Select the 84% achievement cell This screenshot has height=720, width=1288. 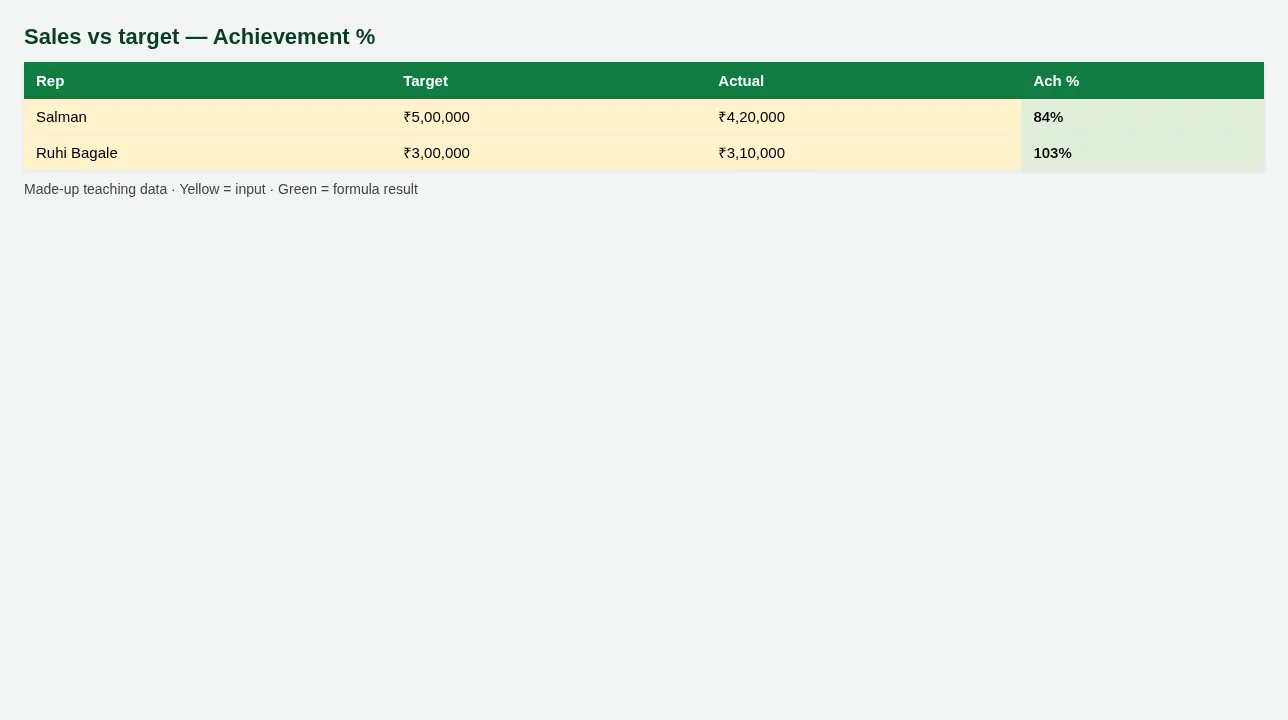tap(1143, 117)
